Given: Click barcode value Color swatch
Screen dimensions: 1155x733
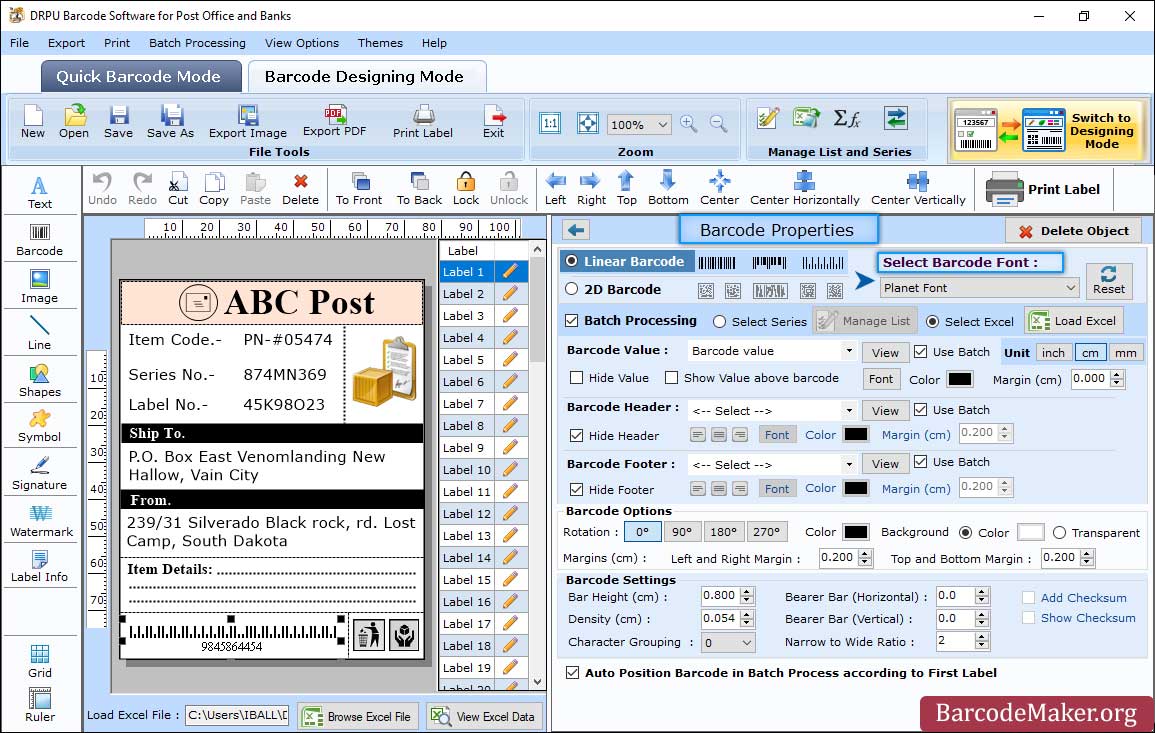Looking at the screenshot, I should pyautogui.click(x=959, y=379).
